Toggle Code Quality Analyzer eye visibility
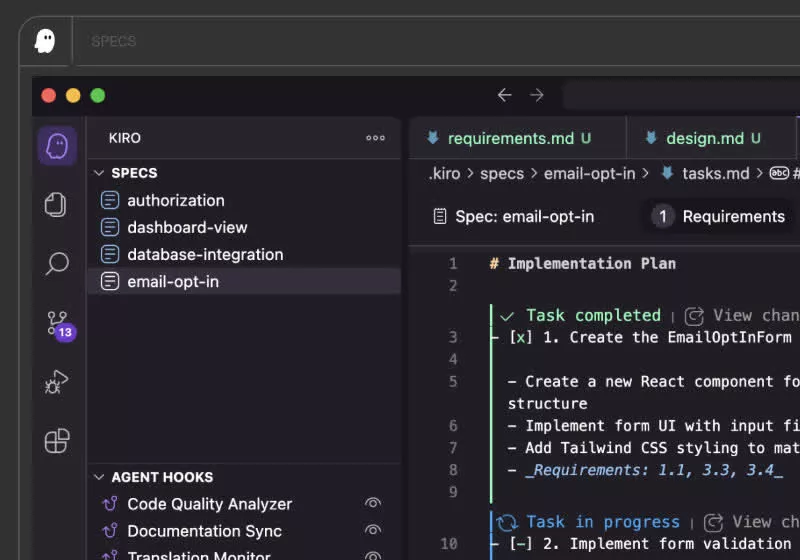Screen dimensions: 800x560 [373, 503]
